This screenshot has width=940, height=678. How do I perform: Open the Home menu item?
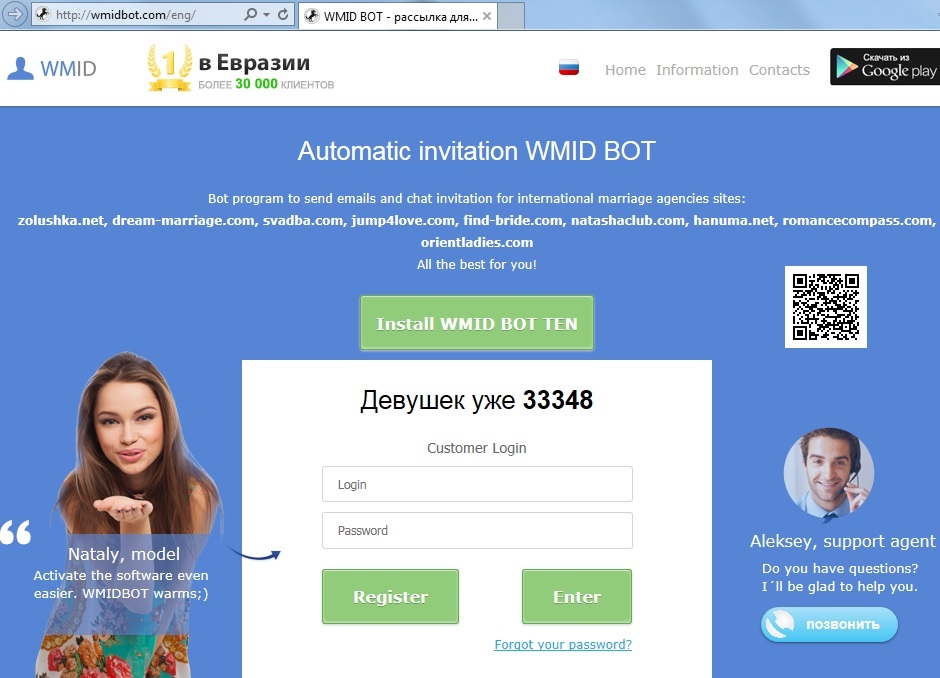click(x=625, y=70)
